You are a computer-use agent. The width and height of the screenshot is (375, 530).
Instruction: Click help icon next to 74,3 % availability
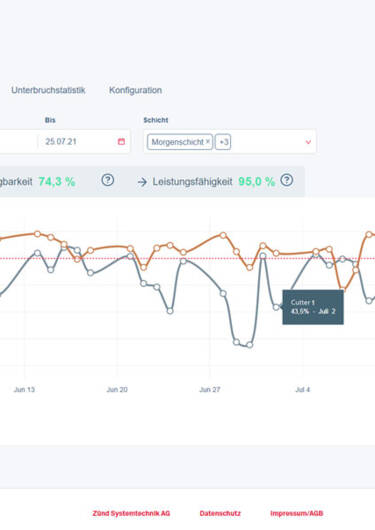coord(108,180)
